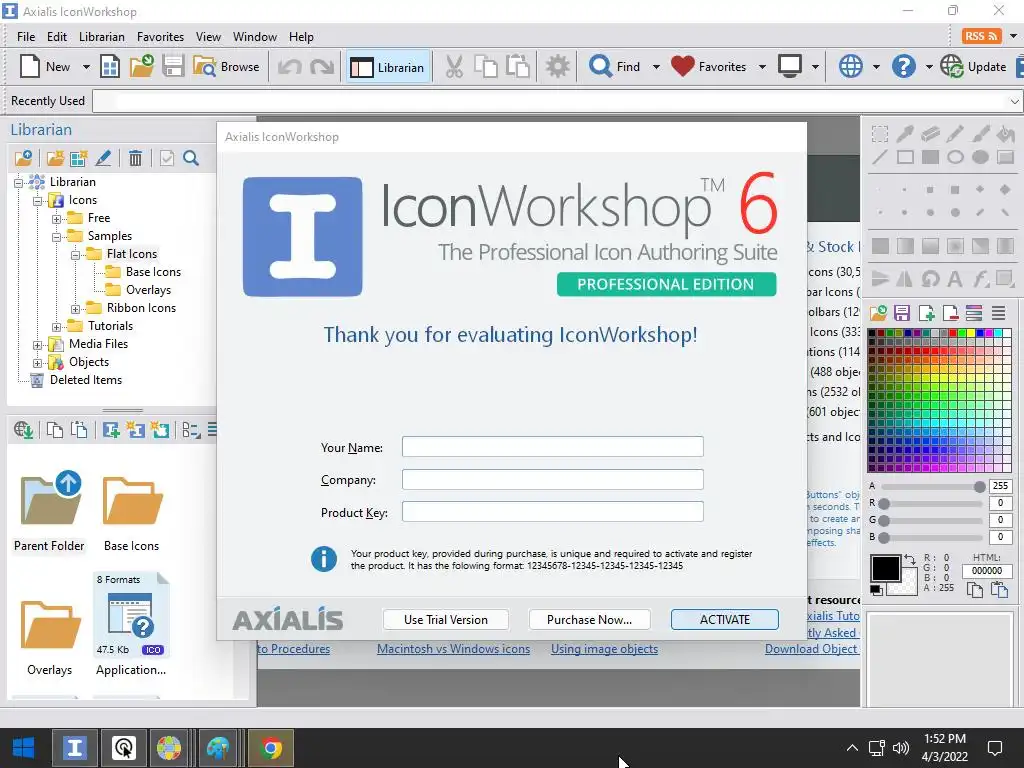Click the Cut scissors icon
The width and height of the screenshot is (1024, 768).
(x=454, y=67)
